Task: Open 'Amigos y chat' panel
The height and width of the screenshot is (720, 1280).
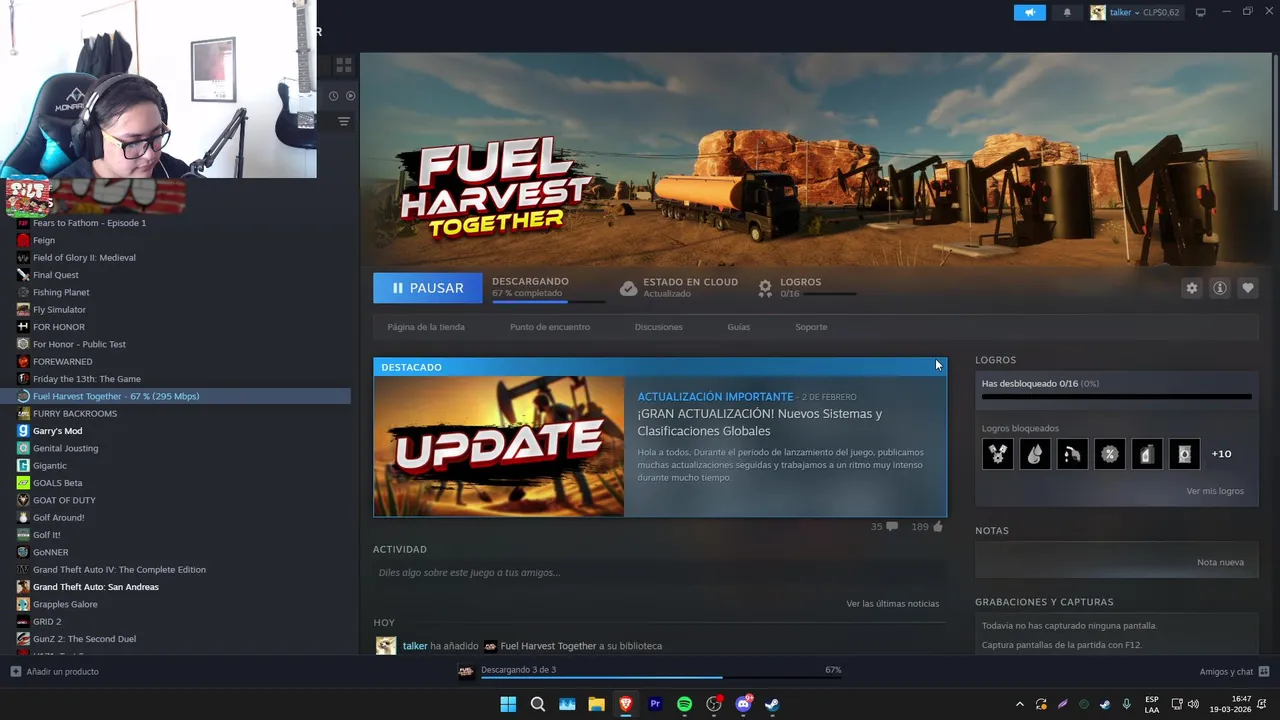Action: coord(1234,671)
